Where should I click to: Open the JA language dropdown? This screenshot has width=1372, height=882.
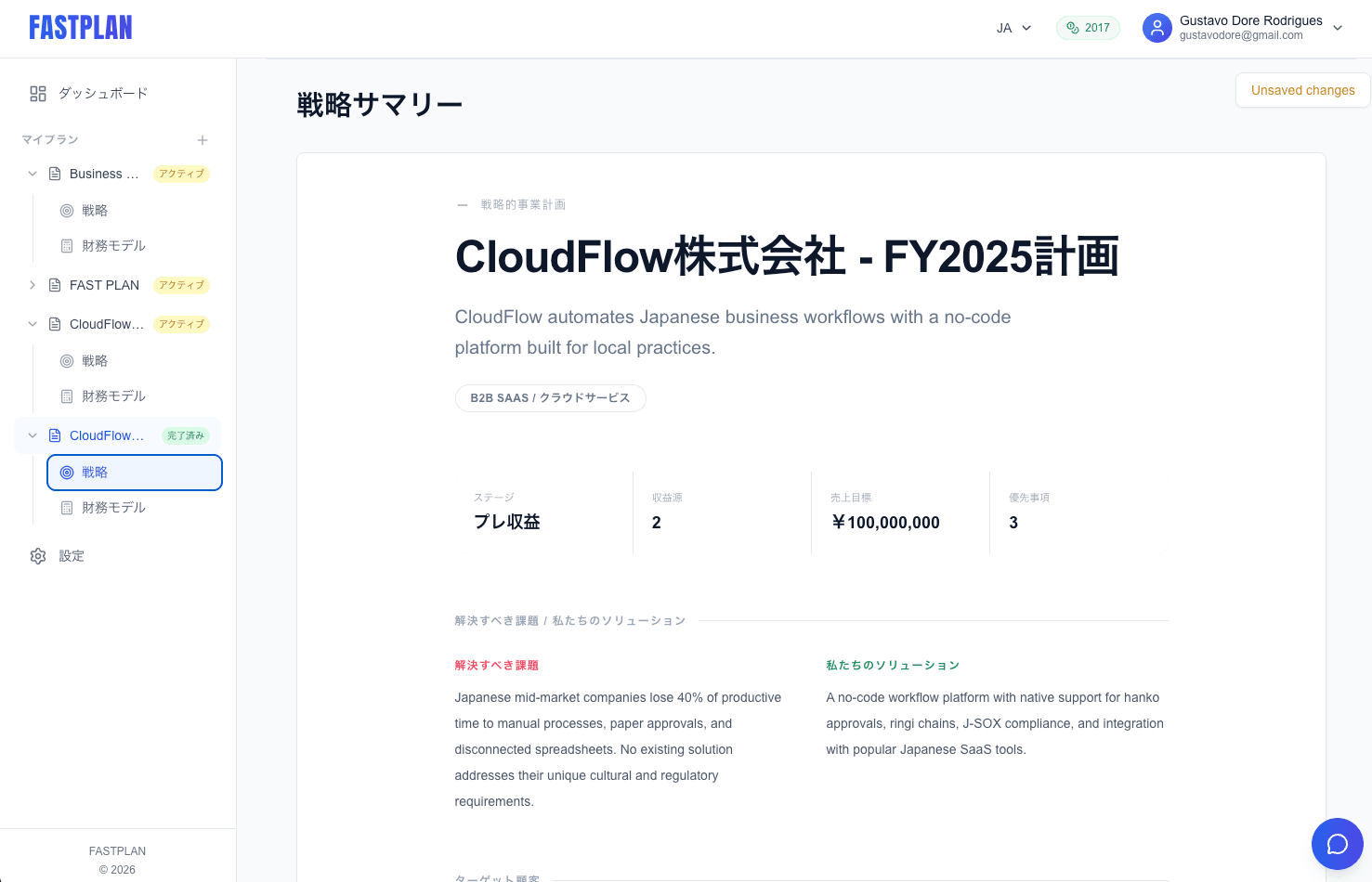pyautogui.click(x=1014, y=28)
